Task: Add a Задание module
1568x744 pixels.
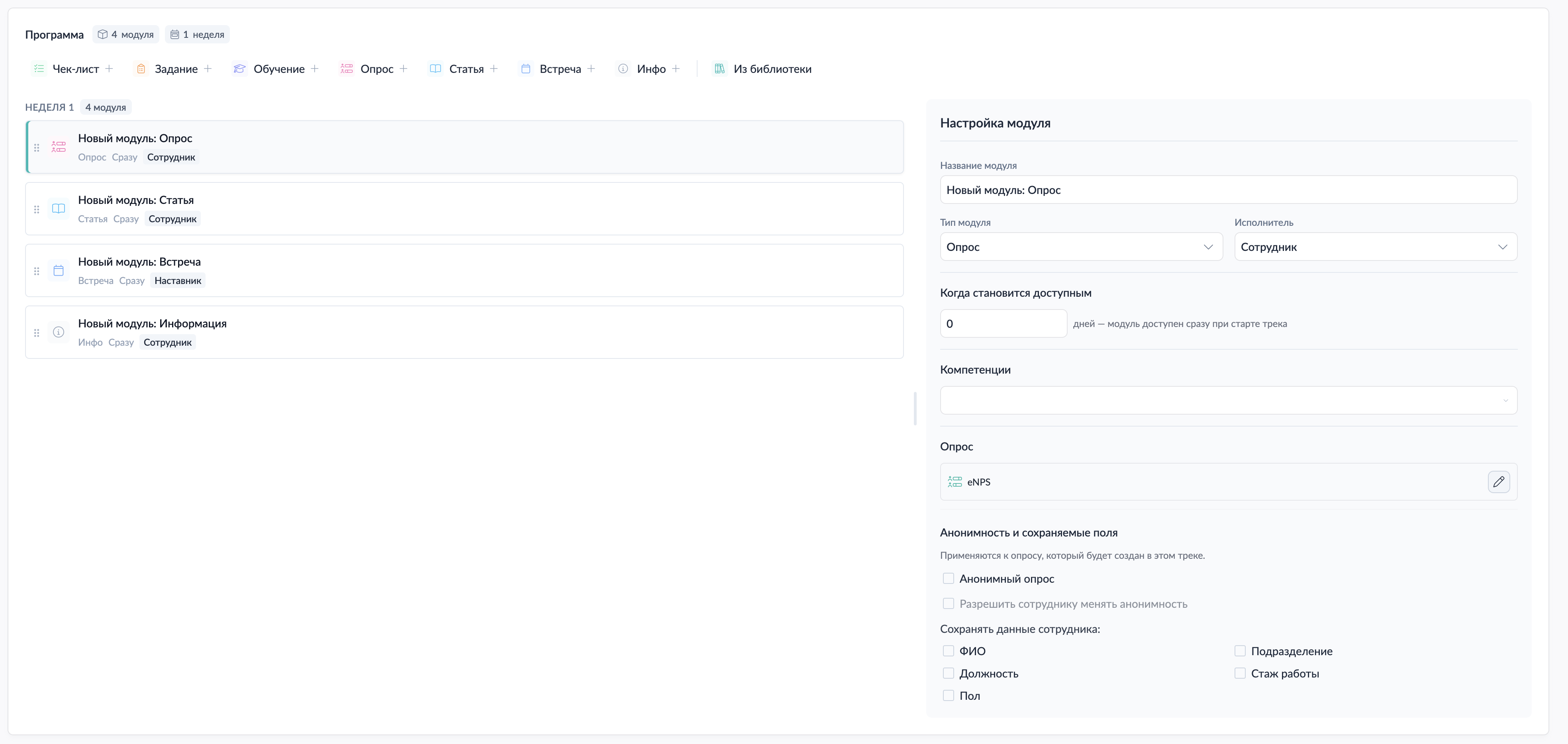Action: pos(173,69)
